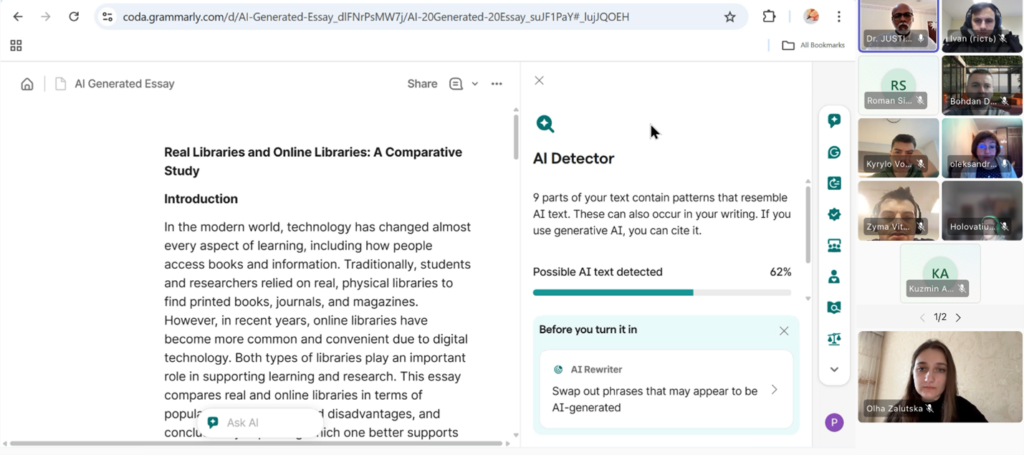
Task: Click the comments icon beside Share
Action: pos(456,84)
